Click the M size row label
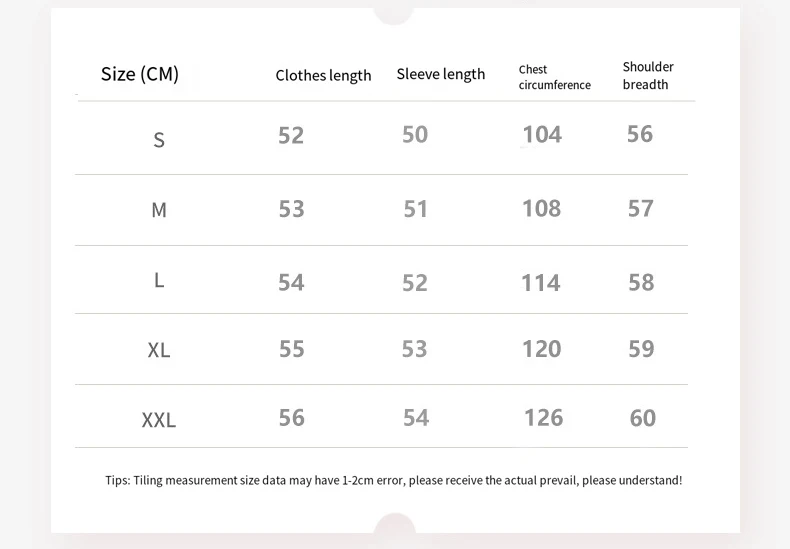 [x=159, y=210]
